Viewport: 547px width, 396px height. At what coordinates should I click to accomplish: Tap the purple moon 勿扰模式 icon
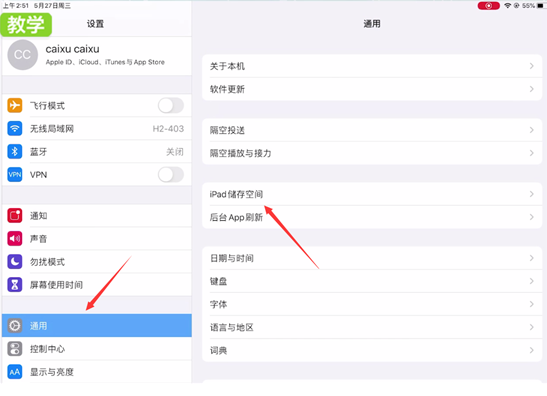[15, 262]
